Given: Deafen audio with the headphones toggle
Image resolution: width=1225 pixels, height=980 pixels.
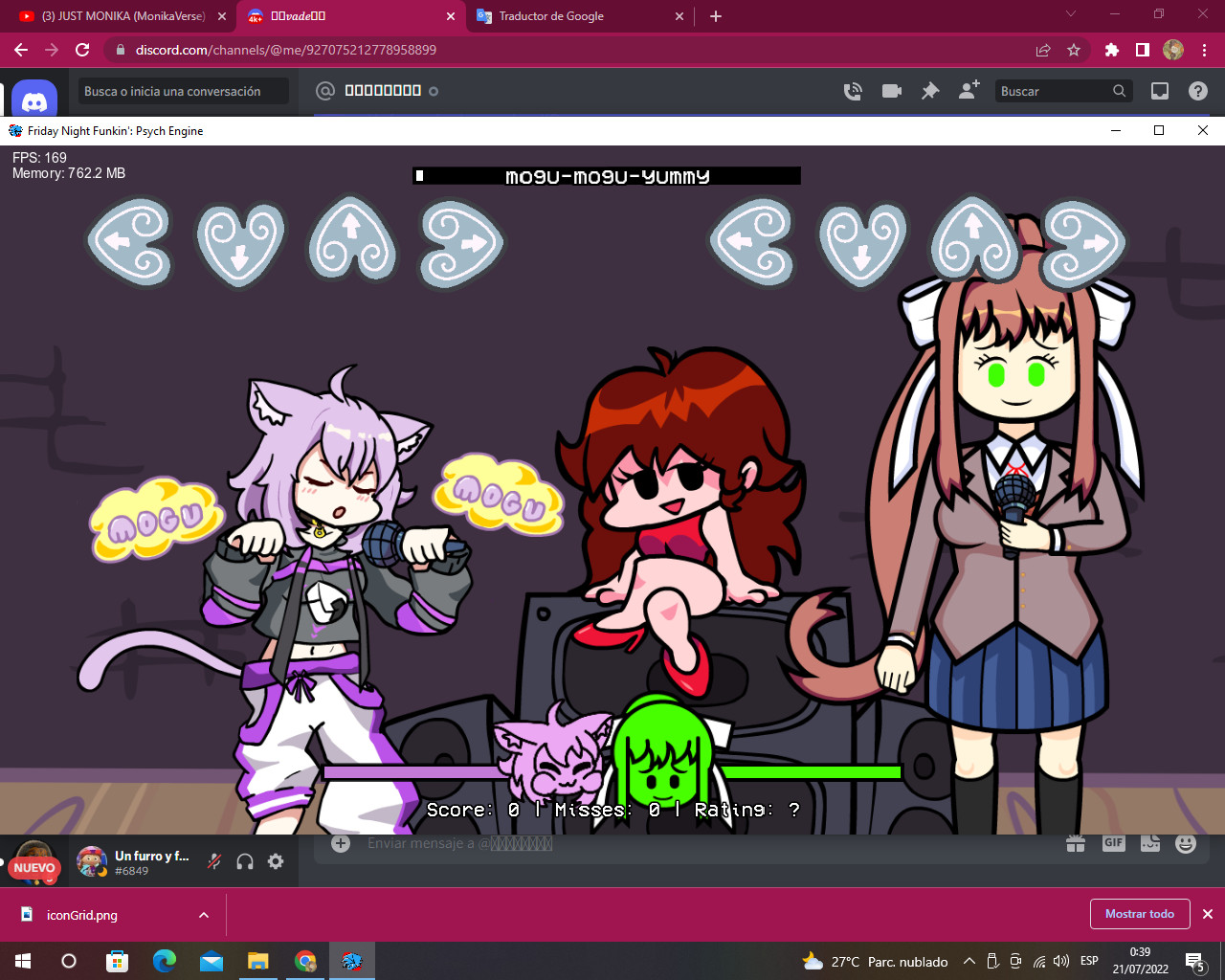Looking at the screenshot, I should pos(245,861).
